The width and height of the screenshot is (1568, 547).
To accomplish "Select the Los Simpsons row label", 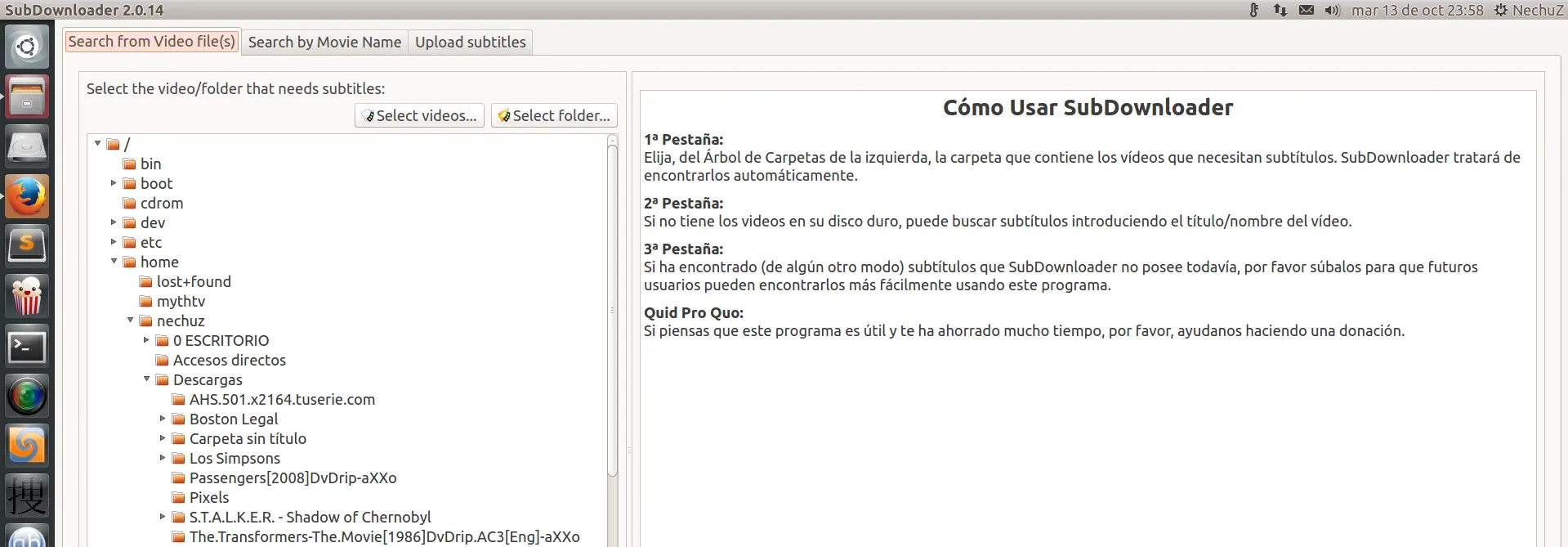I will point(235,459).
